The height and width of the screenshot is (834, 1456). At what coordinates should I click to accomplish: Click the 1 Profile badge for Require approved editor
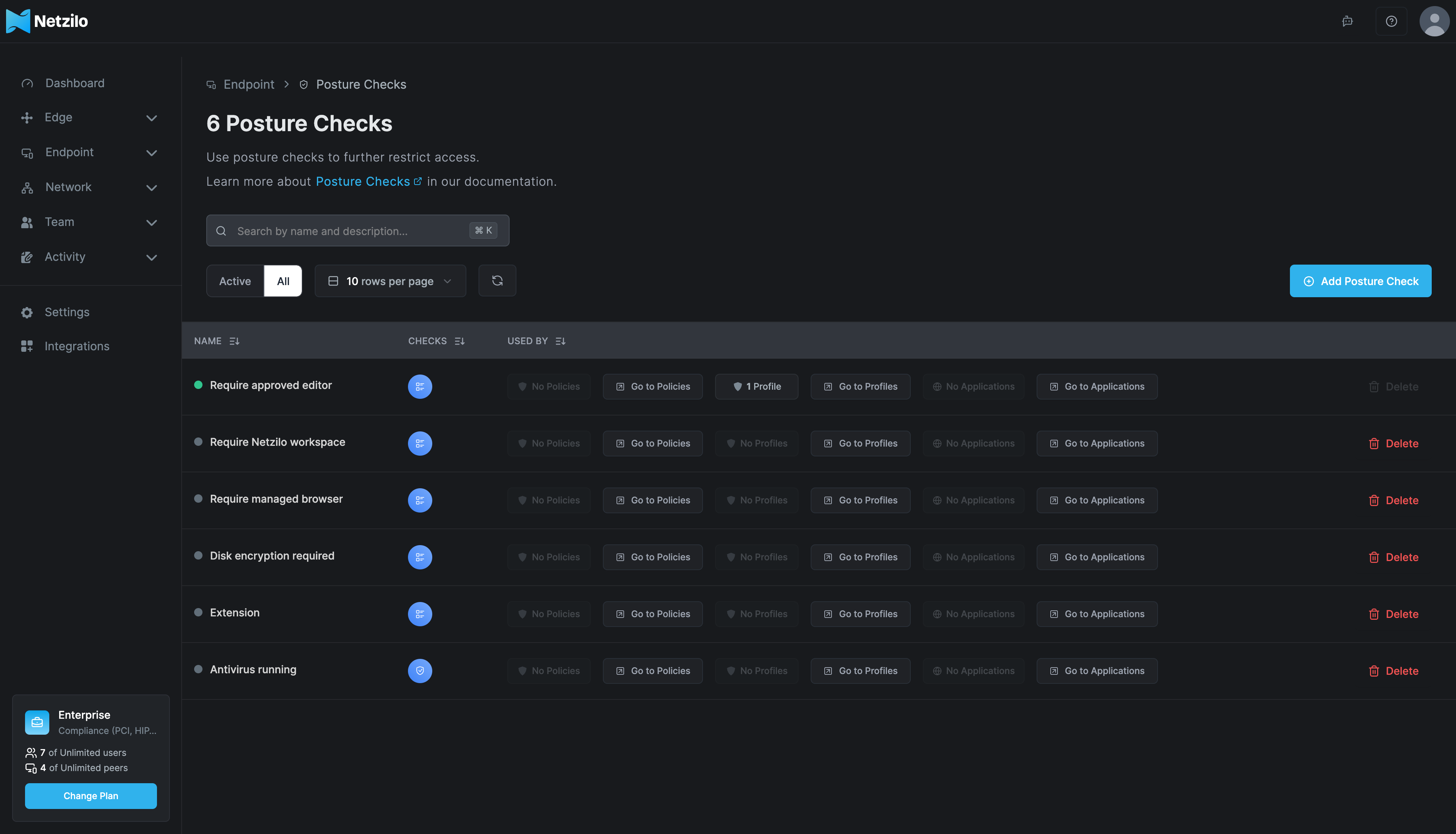pyautogui.click(x=756, y=387)
